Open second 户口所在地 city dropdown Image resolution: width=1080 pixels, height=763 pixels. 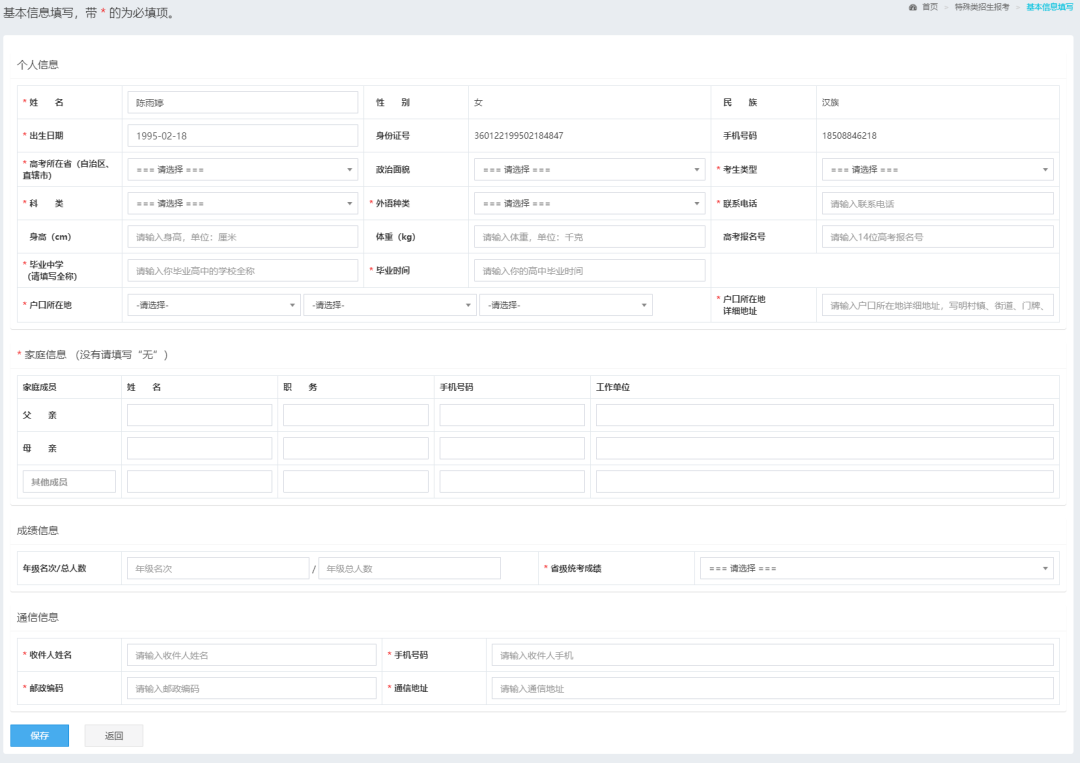390,305
